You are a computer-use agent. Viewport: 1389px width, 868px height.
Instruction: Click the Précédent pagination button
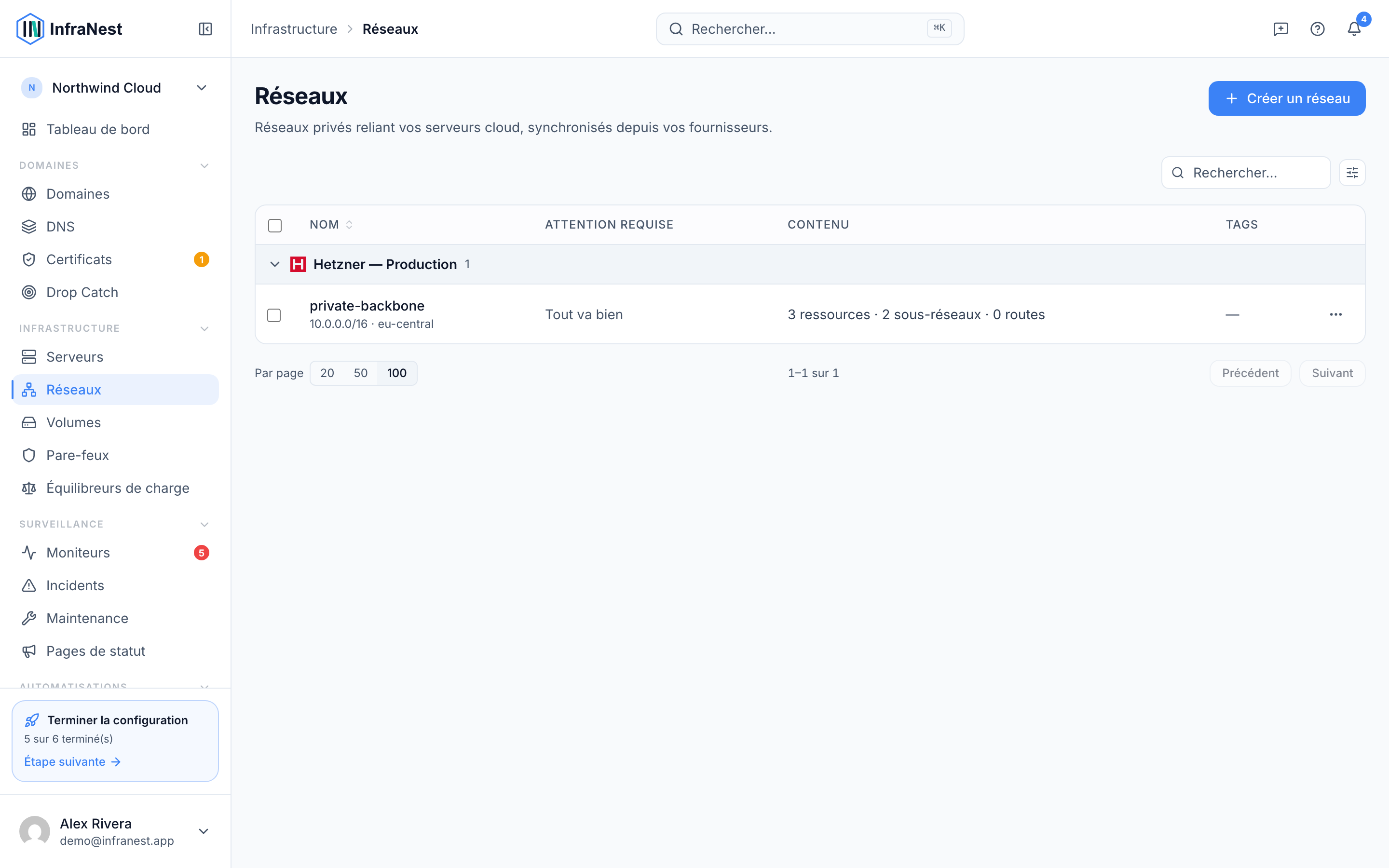tap(1250, 373)
